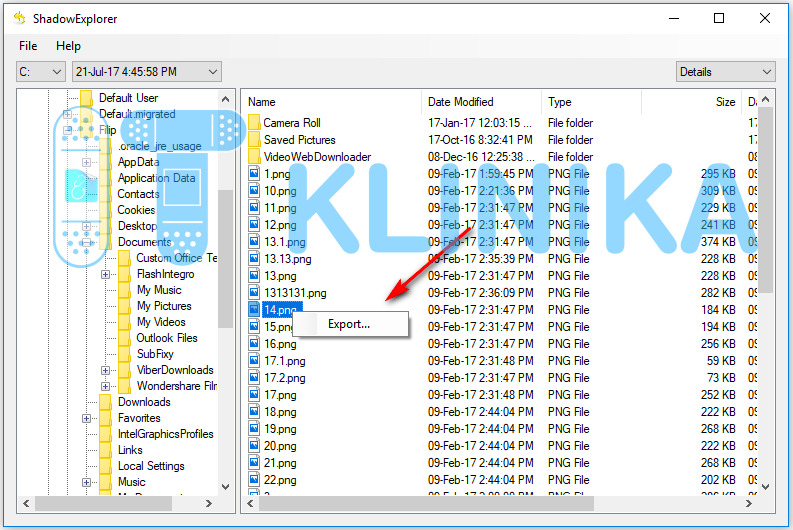The image size is (793, 530).
Task: Click the 17.1.png file icon
Action: pyautogui.click(x=254, y=361)
